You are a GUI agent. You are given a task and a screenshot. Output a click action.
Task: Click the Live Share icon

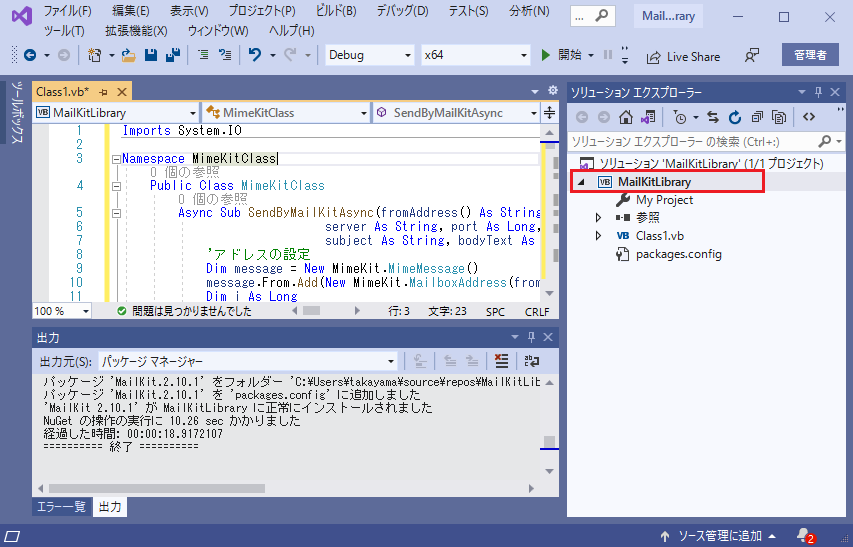pyautogui.click(x=653, y=57)
